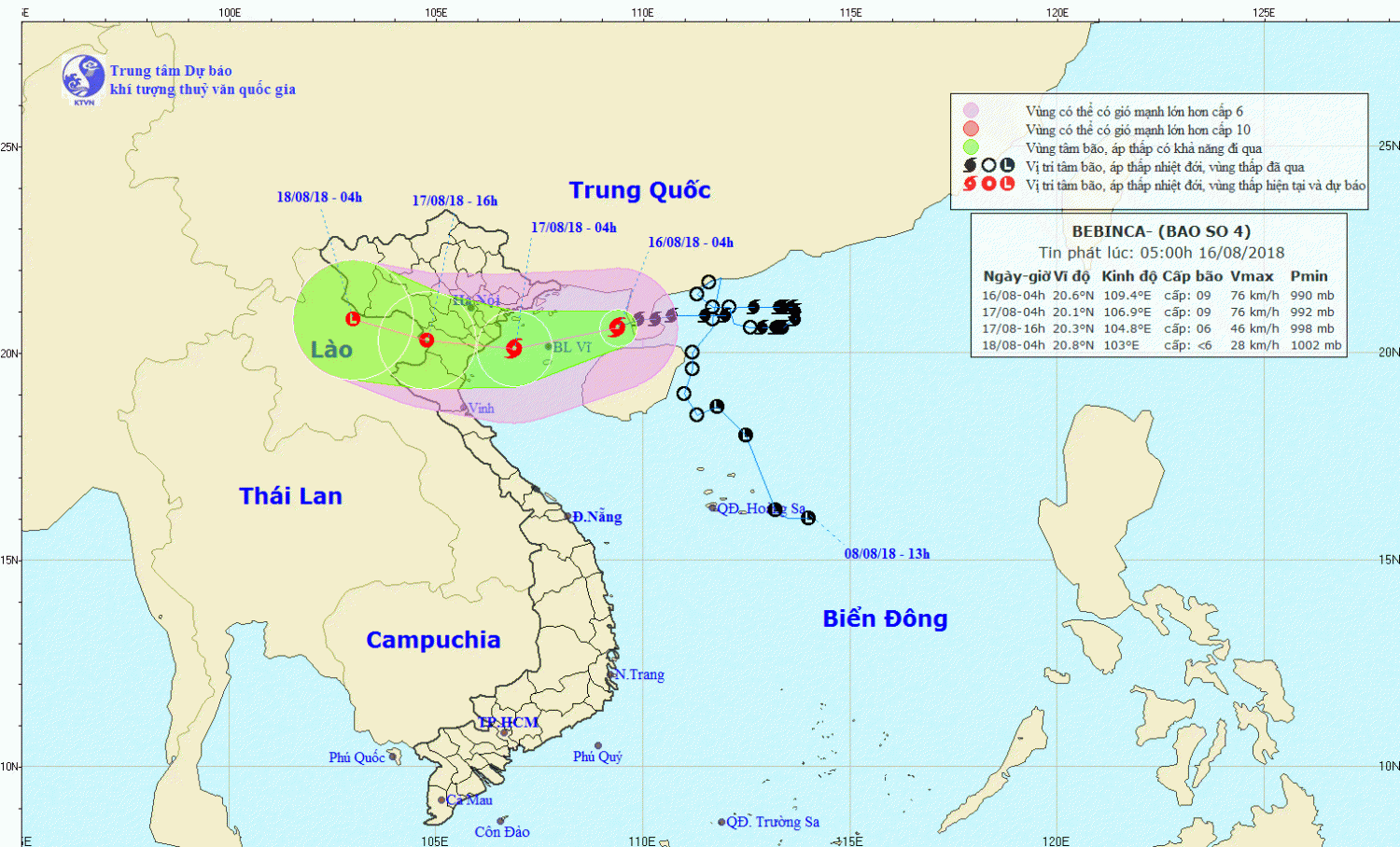Click the '990 mb' pressure value

pos(1312,296)
